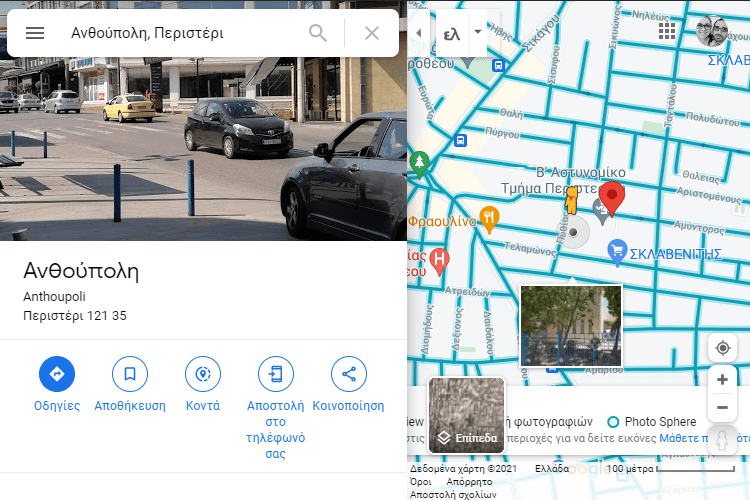Image resolution: width=750 pixels, height=500 pixels.
Task: Click the Φραουλίνο place label
Action: tap(442, 222)
